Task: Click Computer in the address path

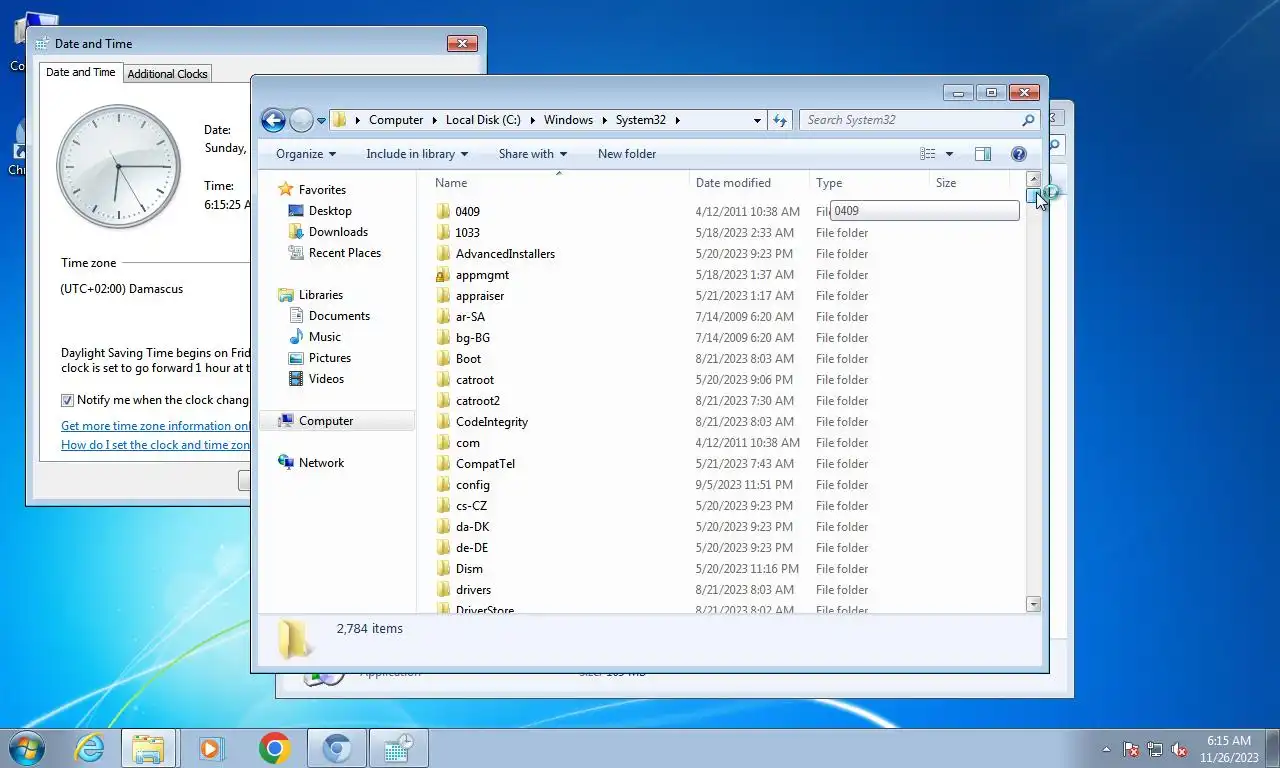Action: click(x=396, y=120)
